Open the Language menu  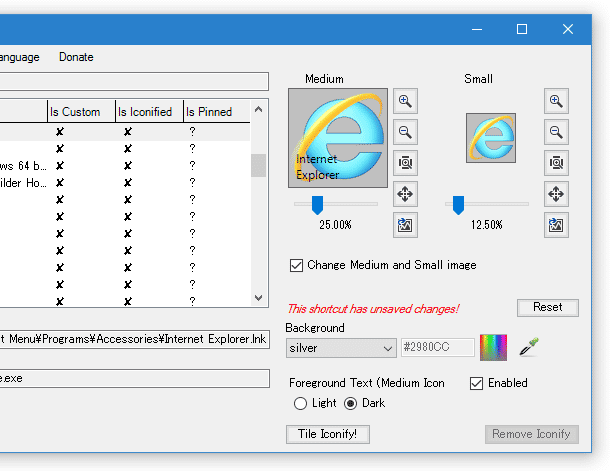[x=19, y=57]
